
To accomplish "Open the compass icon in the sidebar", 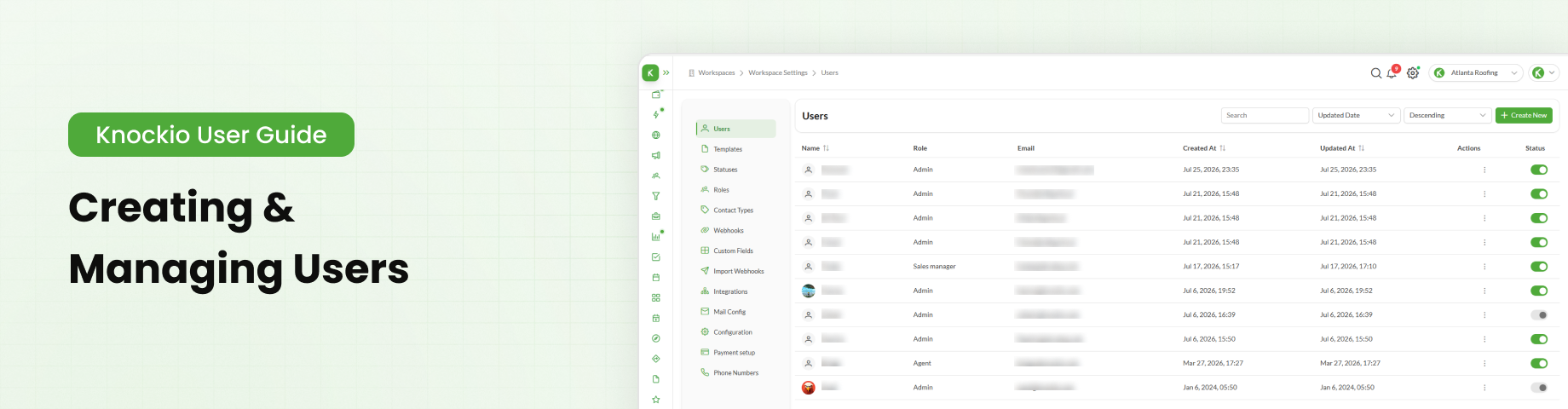I will click(x=656, y=338).
